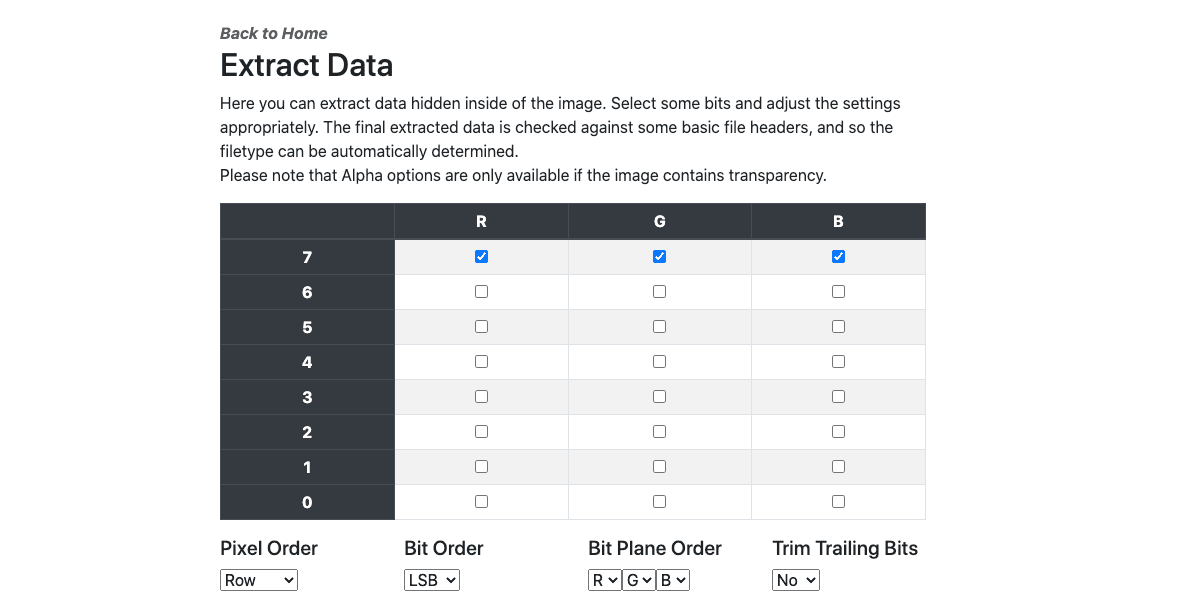Uncheck the B bit 7 checkbox
1200x612 pixels.
pos(838,257)
